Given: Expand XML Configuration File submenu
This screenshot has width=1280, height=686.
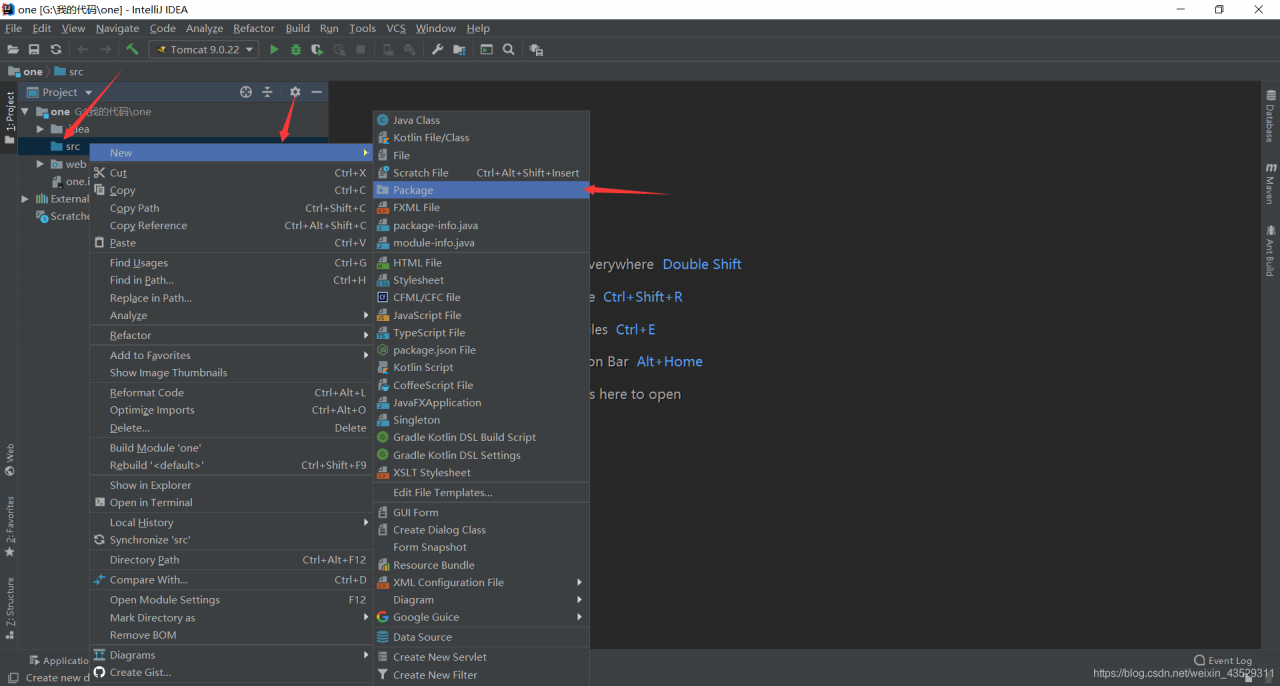Looking at the screenshot, I should (481, 582).
